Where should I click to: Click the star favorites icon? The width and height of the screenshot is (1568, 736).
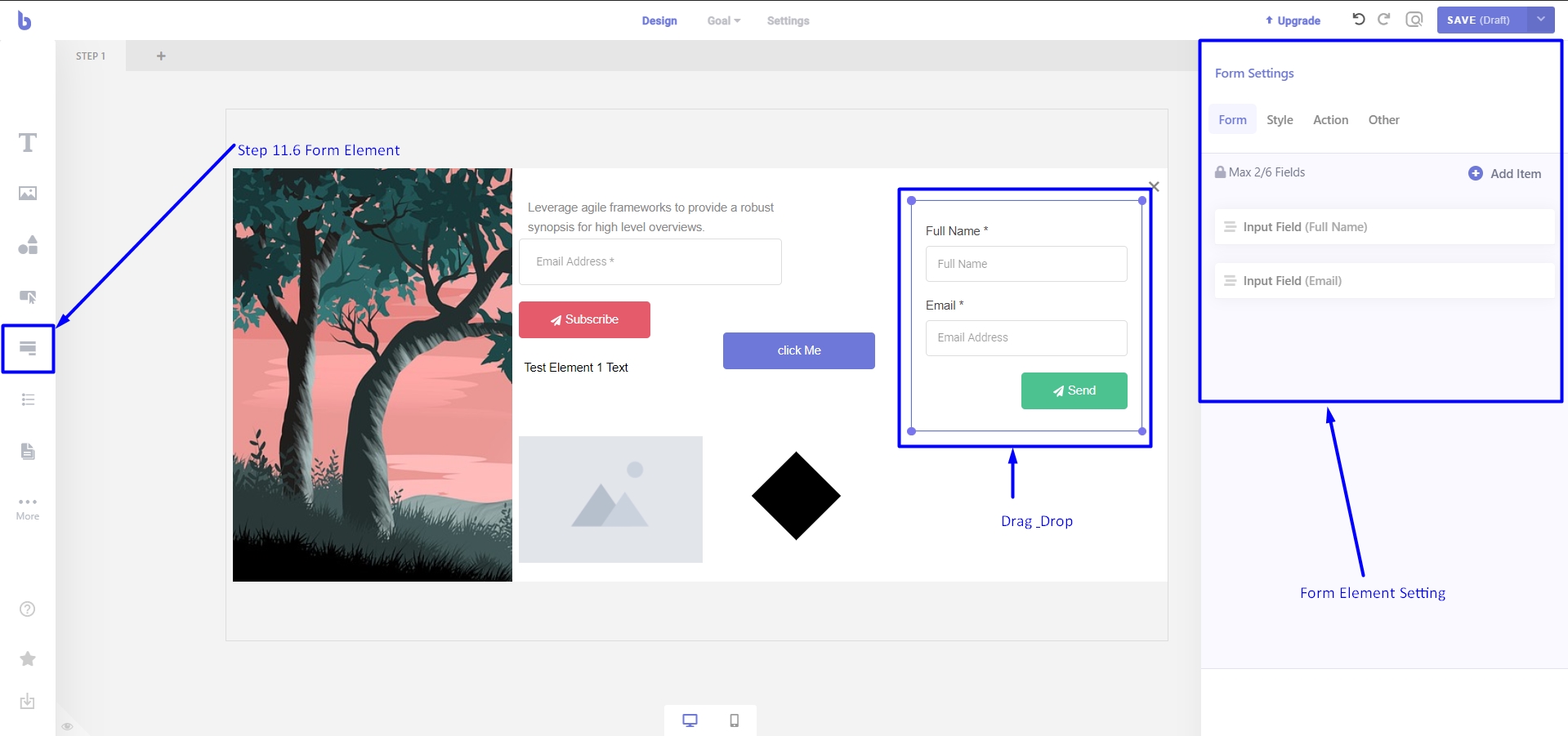28,659
